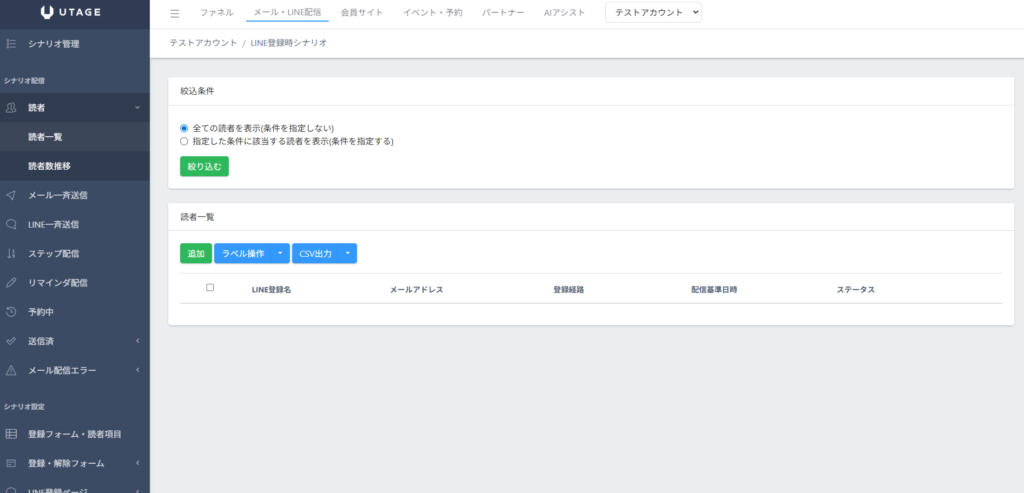Click the ステップ配信 sort icon

(x=11, y=253)
